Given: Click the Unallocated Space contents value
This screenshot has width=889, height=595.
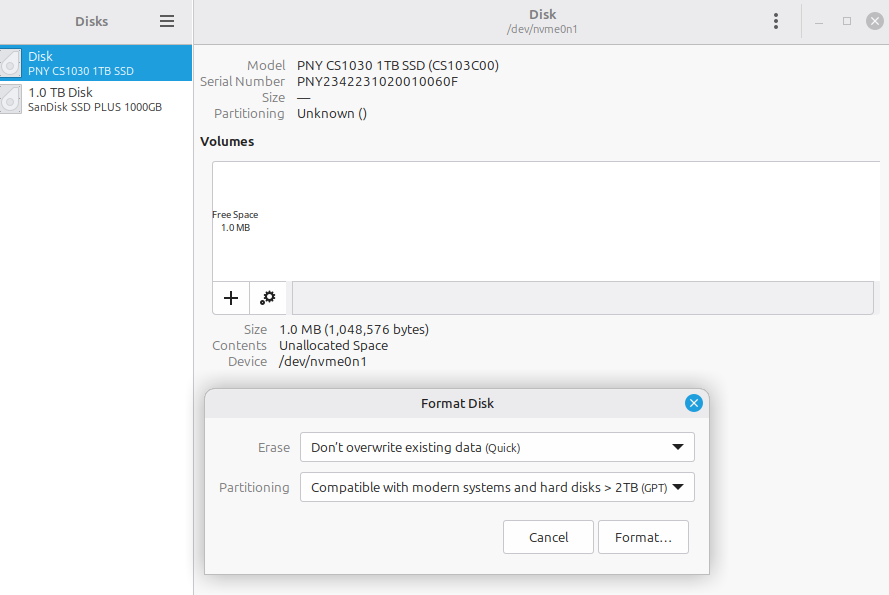Looking at the screenshot, I should click(x=333, y=345).
